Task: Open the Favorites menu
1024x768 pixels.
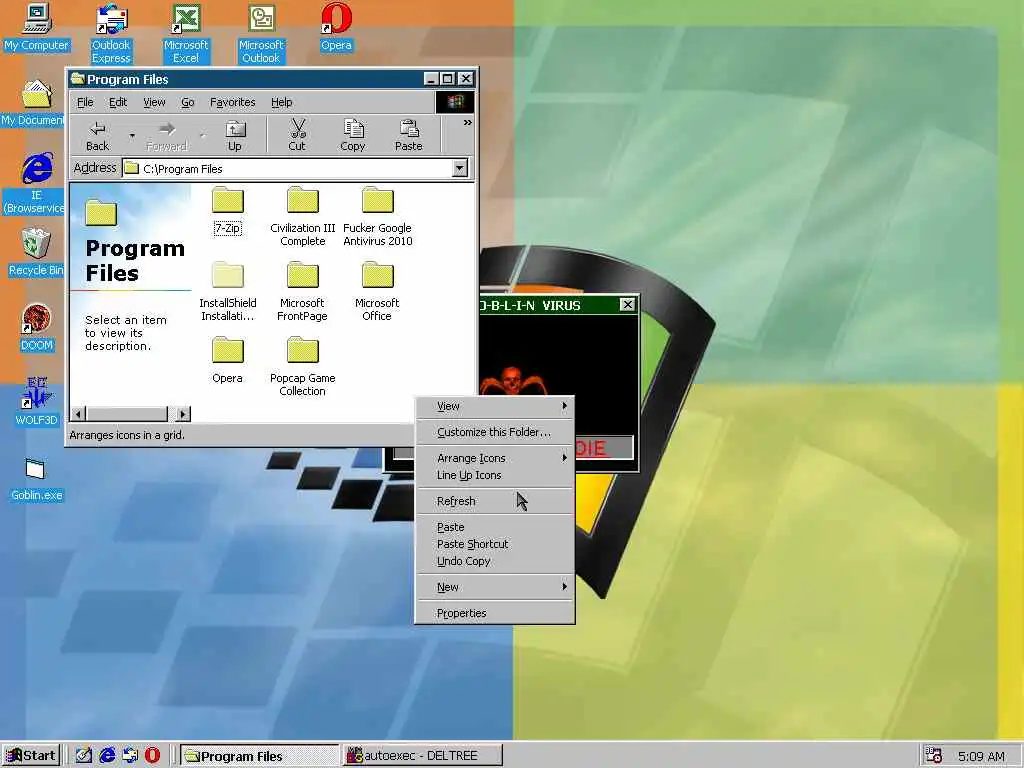Action: [x=232, y=103]
